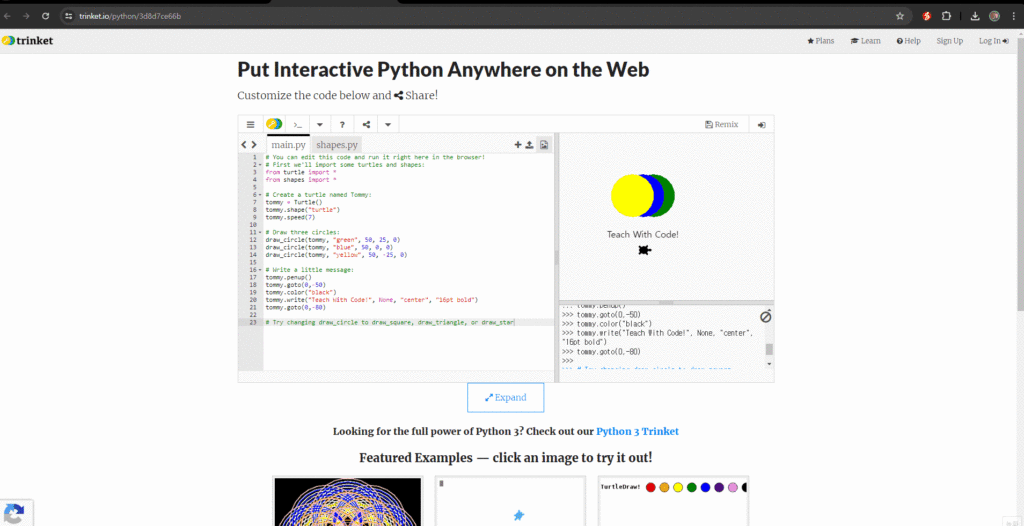
Task: Select the yellow color in TurtleDraw
Action: click(x=678, y=487)
